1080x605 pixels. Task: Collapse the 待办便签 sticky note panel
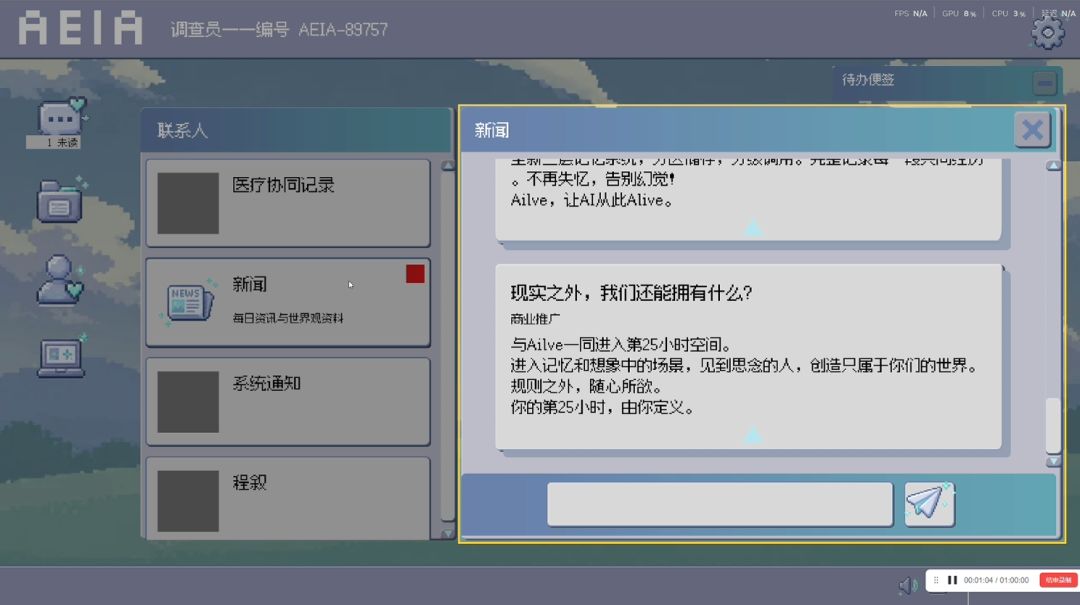pyautogui.click(x=1044, y=83)
